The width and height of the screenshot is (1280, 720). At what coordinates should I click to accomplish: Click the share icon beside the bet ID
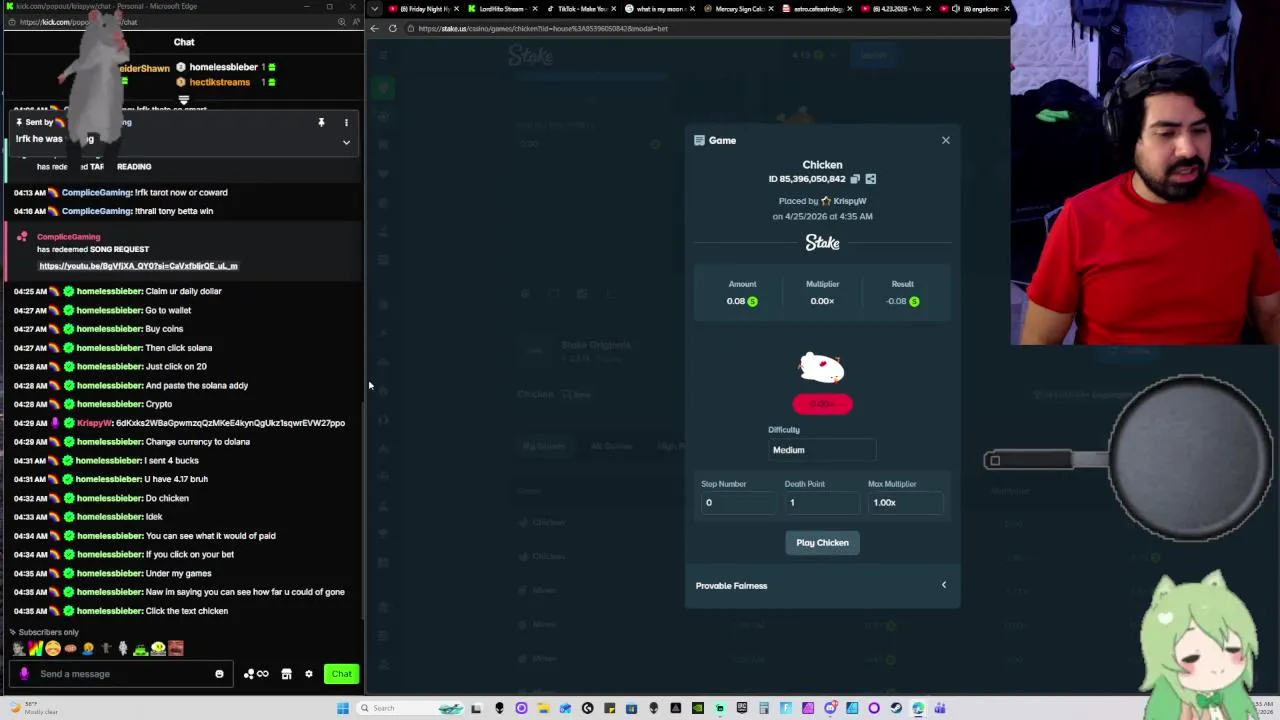pos(870,179)
